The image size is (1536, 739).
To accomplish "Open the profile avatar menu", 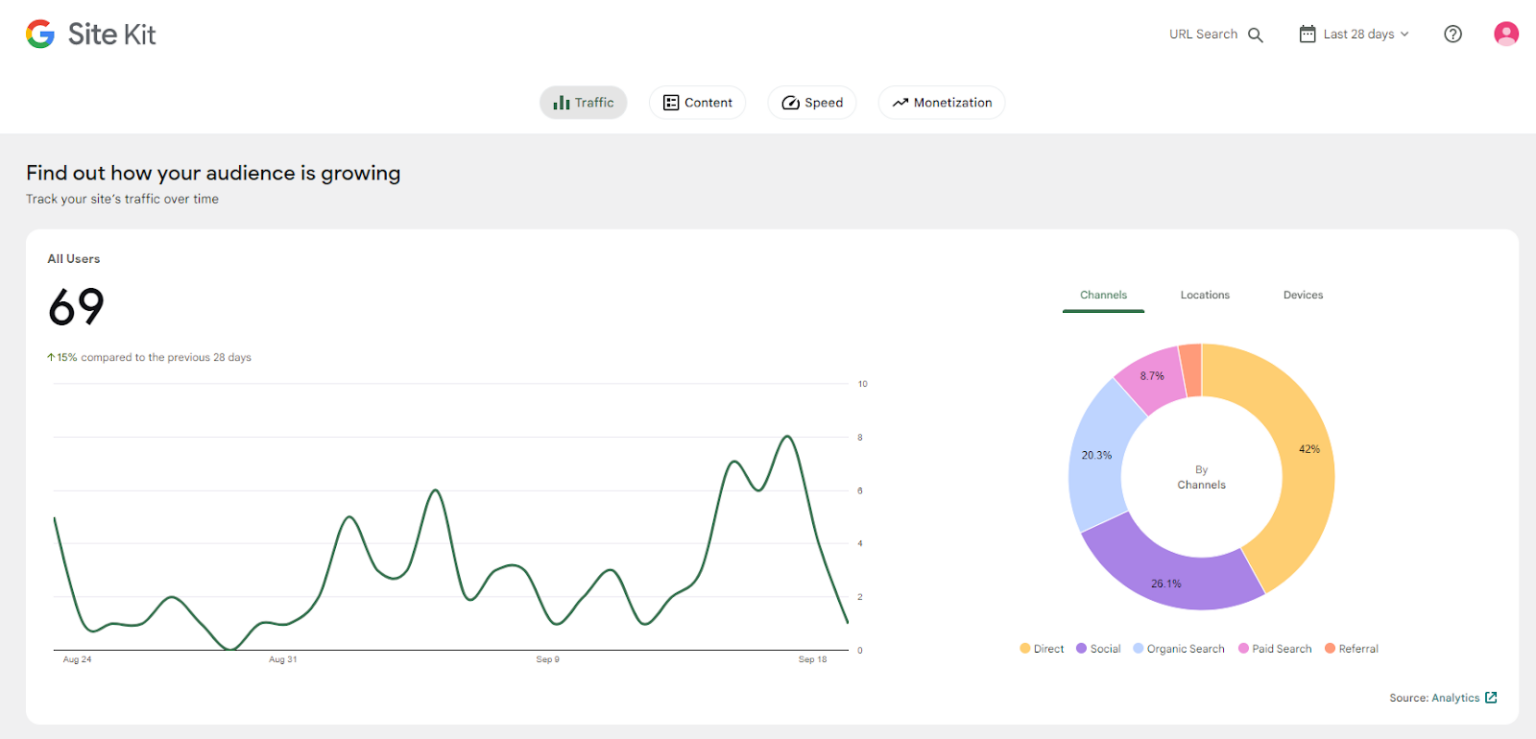I will click(1505, 33).
